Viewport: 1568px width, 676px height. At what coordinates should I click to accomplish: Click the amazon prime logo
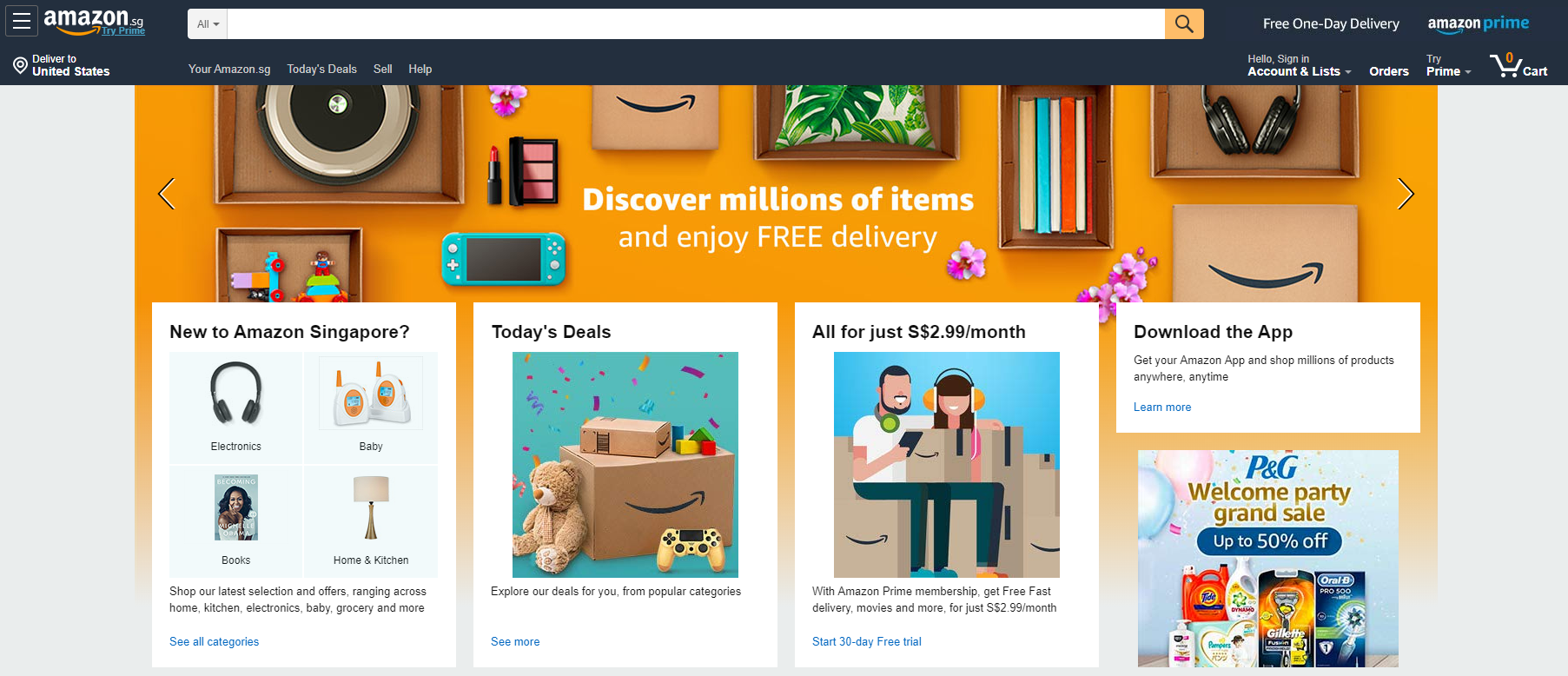[x=1478, y=24]
